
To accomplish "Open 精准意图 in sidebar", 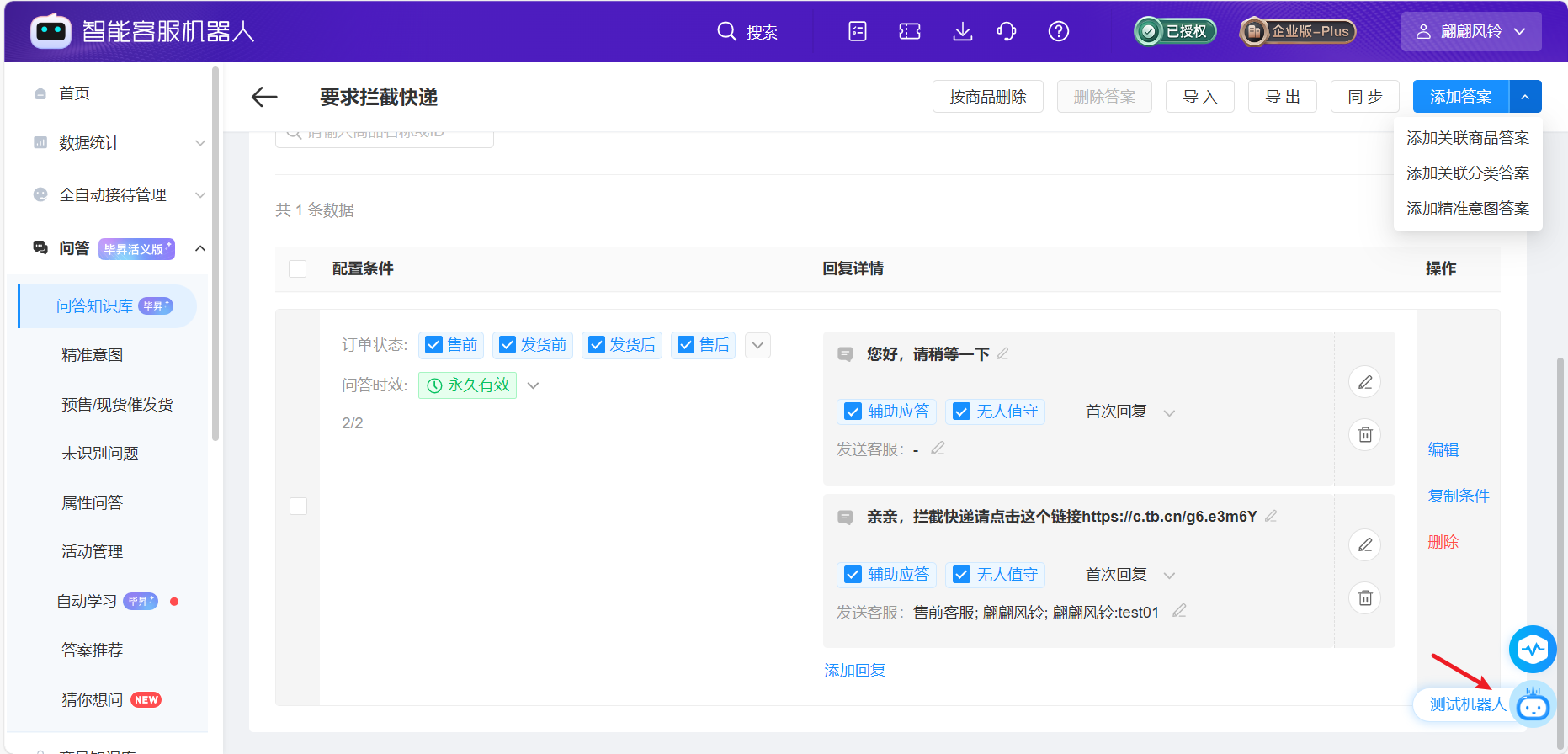I will coord(92,355).
